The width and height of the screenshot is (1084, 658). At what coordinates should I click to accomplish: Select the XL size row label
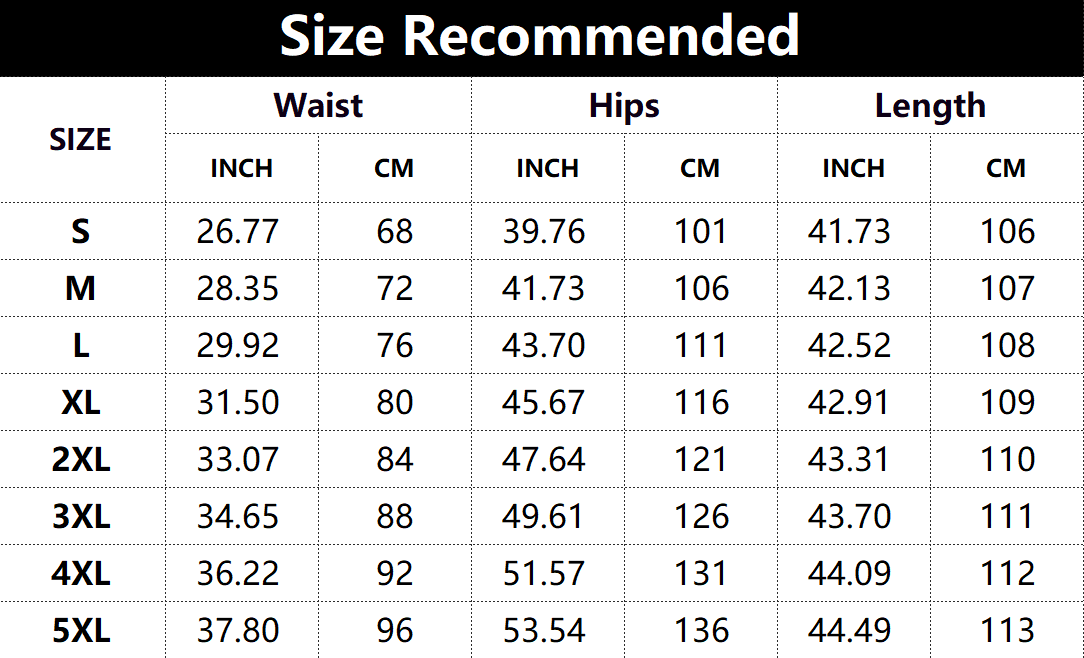81,403
